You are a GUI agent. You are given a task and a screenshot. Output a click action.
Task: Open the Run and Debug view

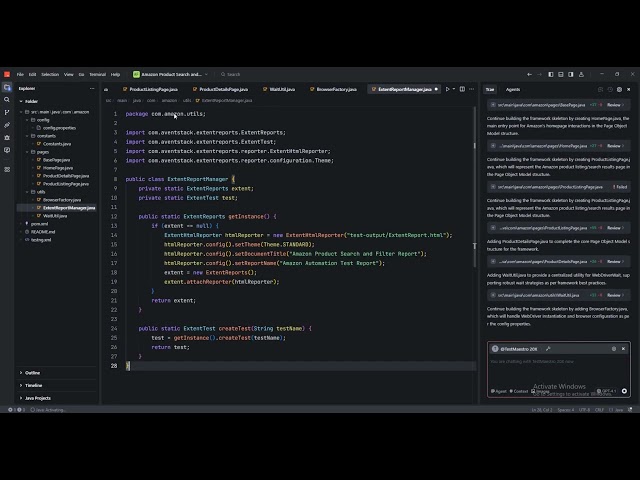pyautogui.click(x=7, y=138)
